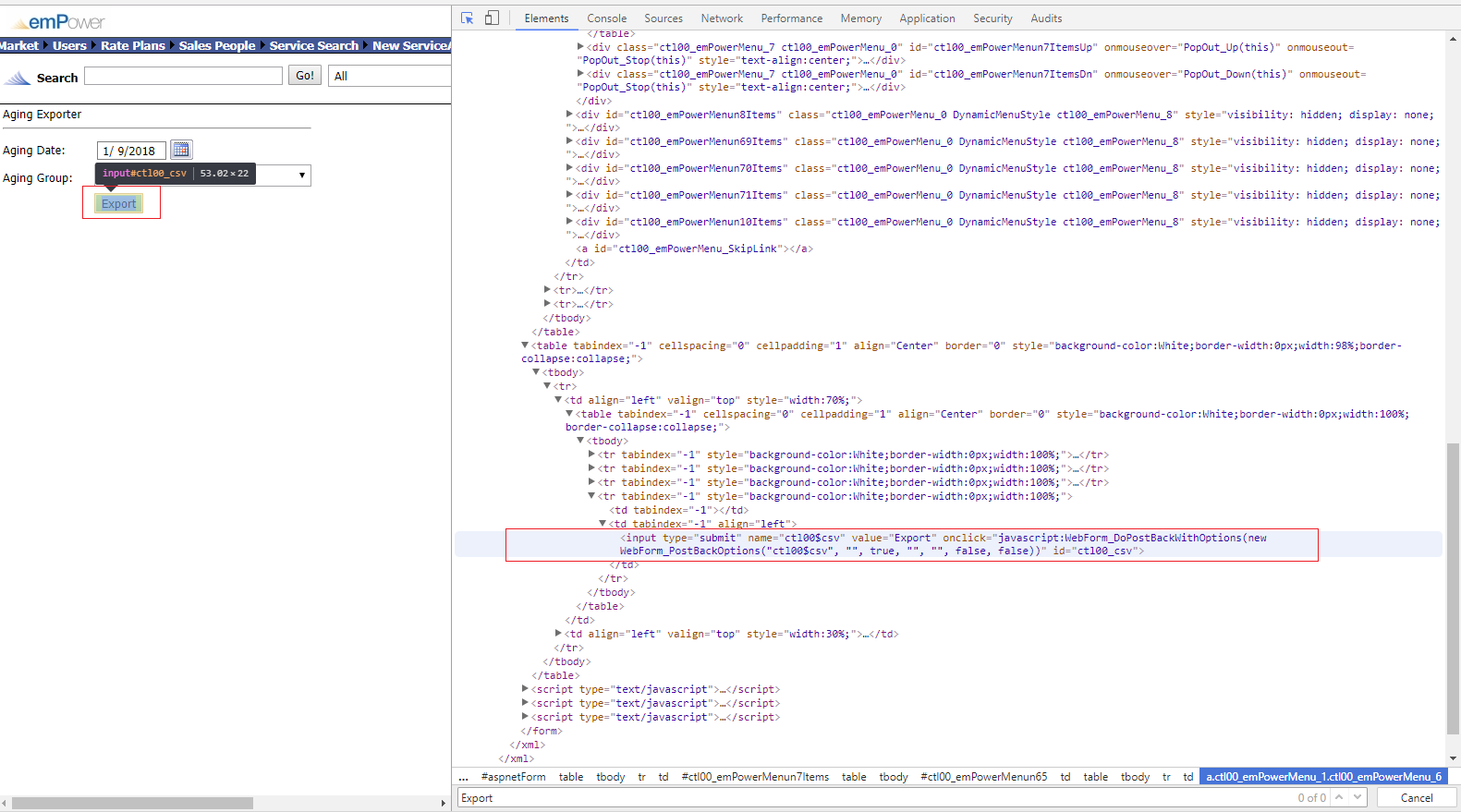This screenshot has width=1461, height=812.
Task: Select the input type submit element line
Action: click(x=948, y=544)
